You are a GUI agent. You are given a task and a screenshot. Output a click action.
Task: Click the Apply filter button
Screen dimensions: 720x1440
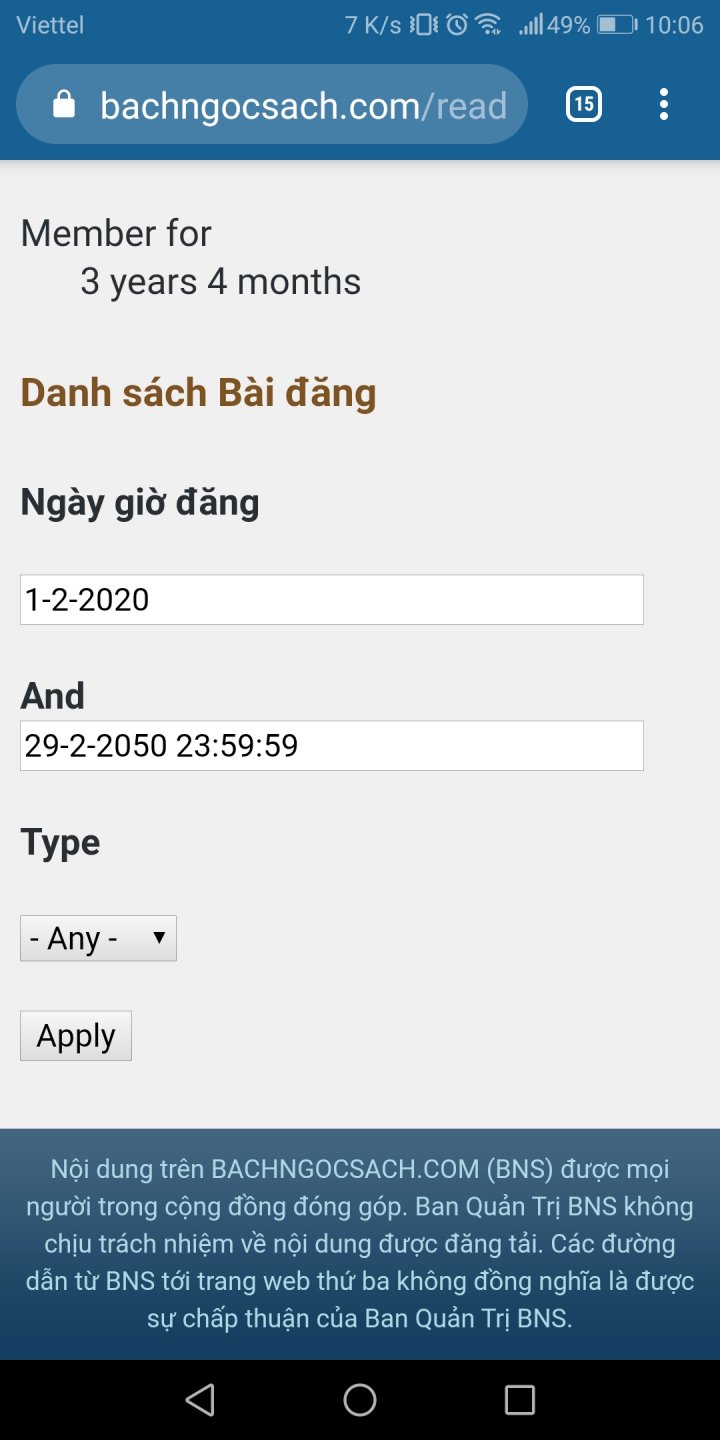76,1036
